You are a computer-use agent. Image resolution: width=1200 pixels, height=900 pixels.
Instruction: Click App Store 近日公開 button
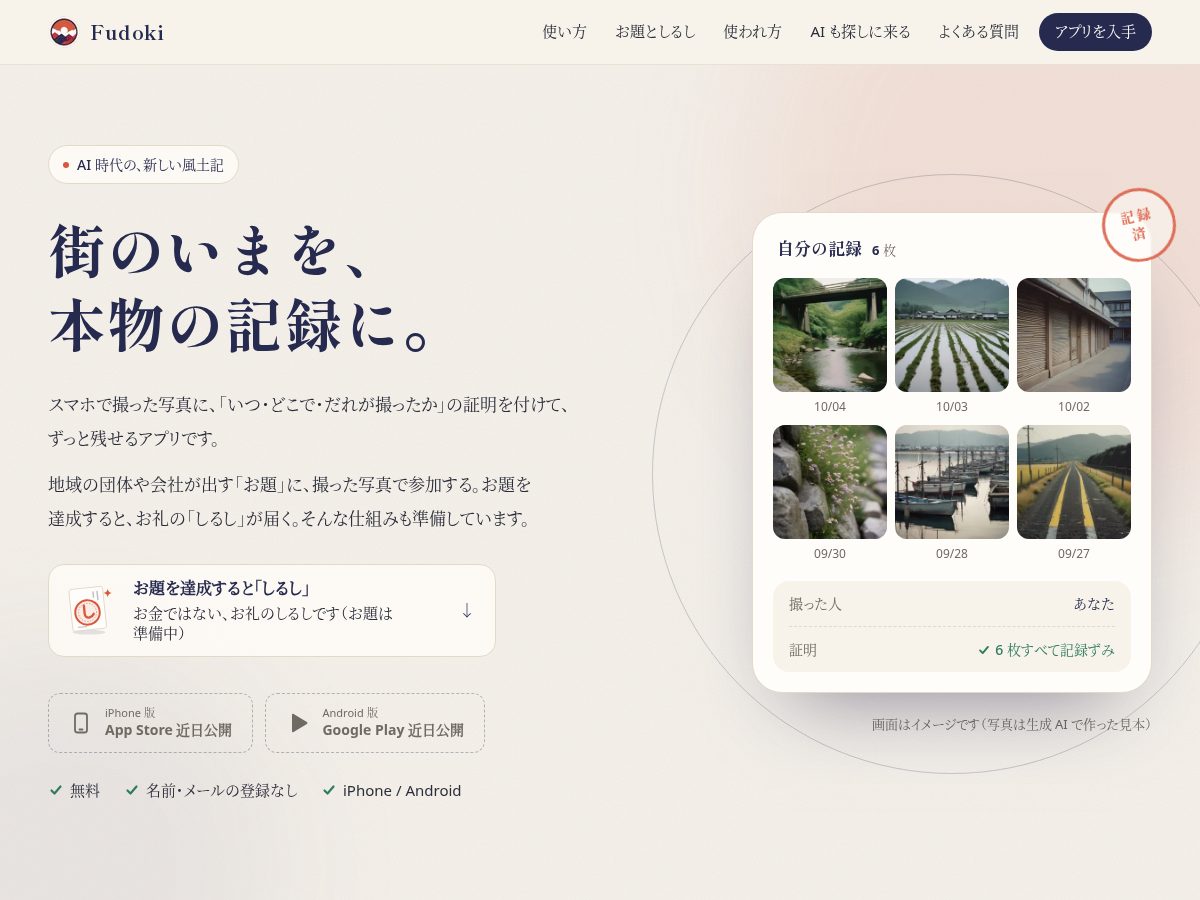tap(150, 723)
